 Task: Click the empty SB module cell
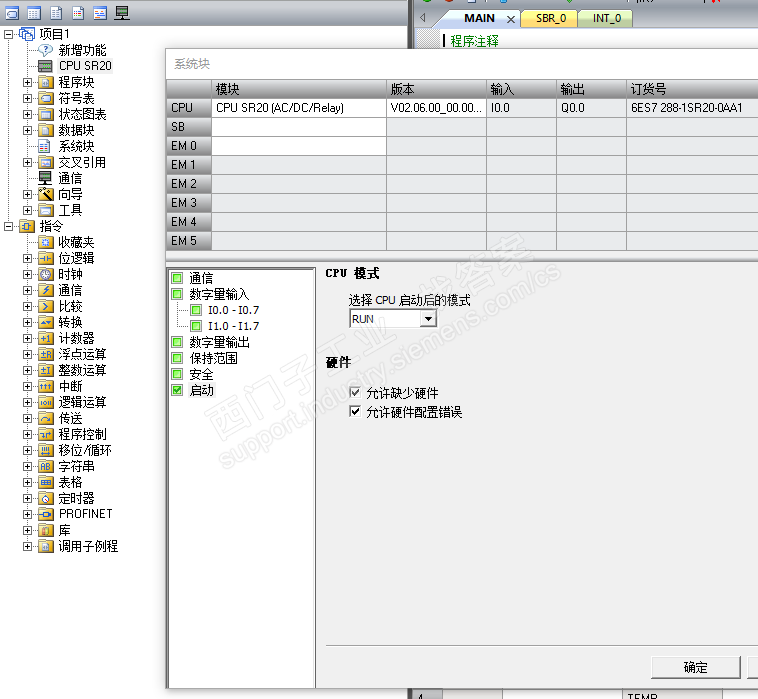[x=299, y=127]
